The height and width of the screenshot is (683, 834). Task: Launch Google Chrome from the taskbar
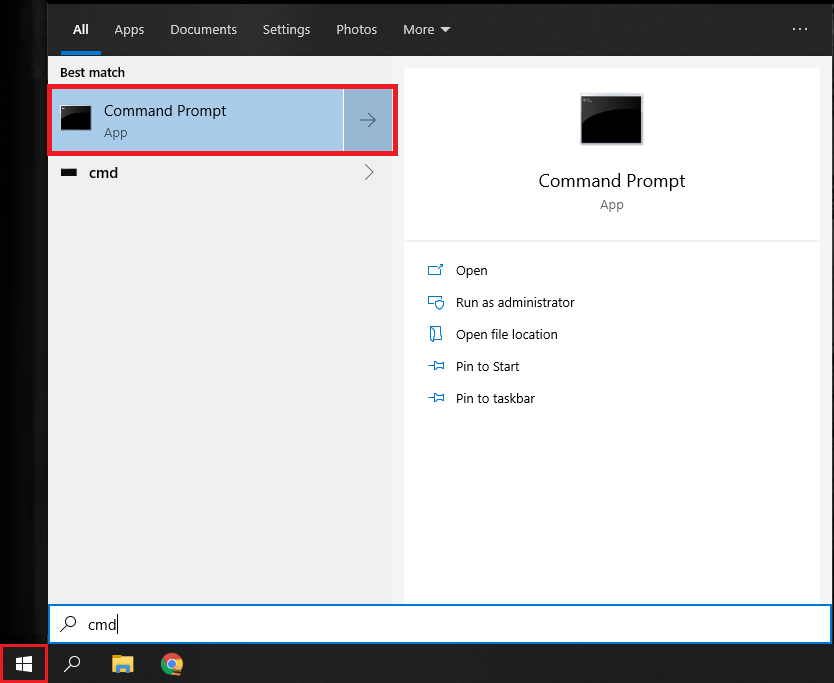click(x=172, y=663)
